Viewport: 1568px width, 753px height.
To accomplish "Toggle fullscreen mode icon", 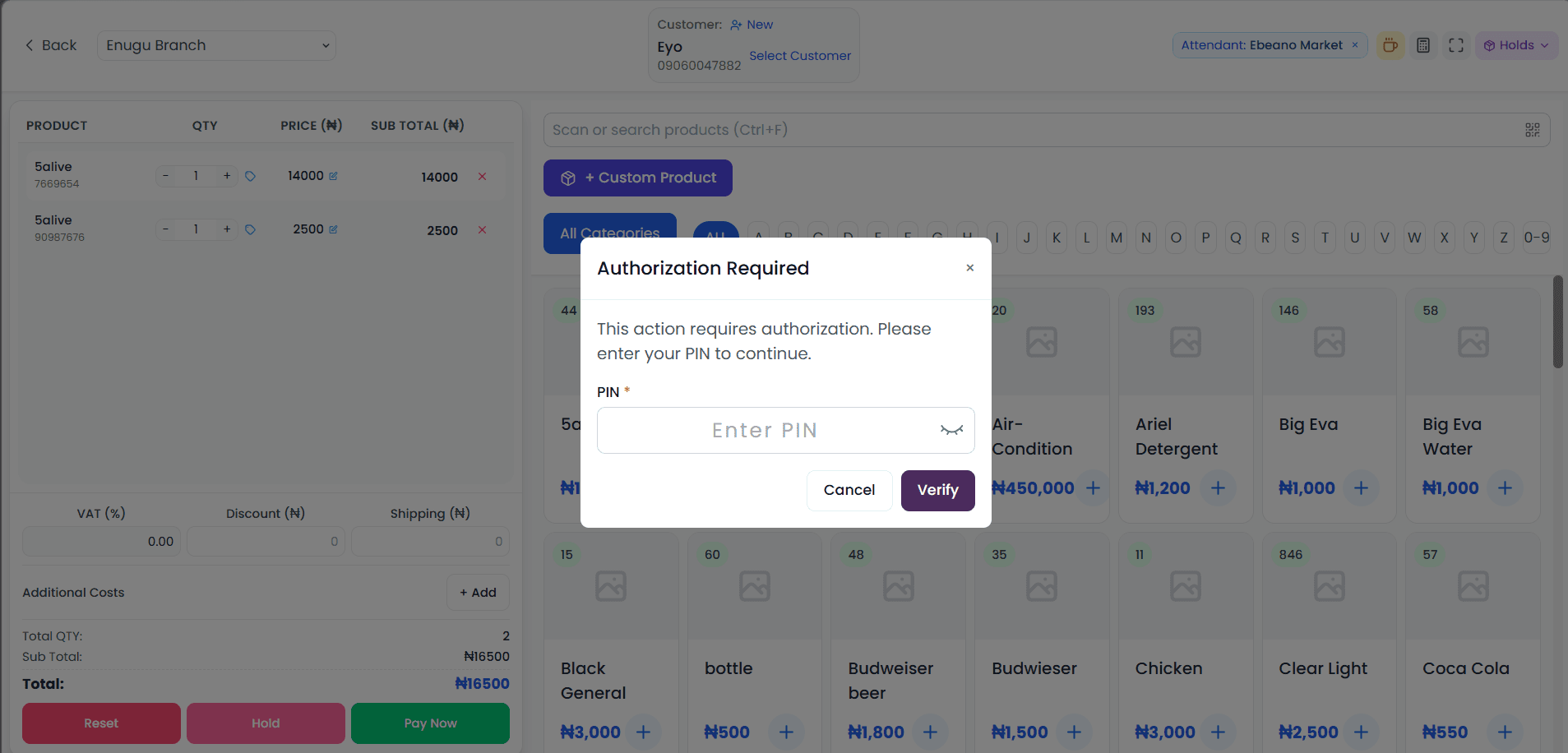I will [1456, 45].
